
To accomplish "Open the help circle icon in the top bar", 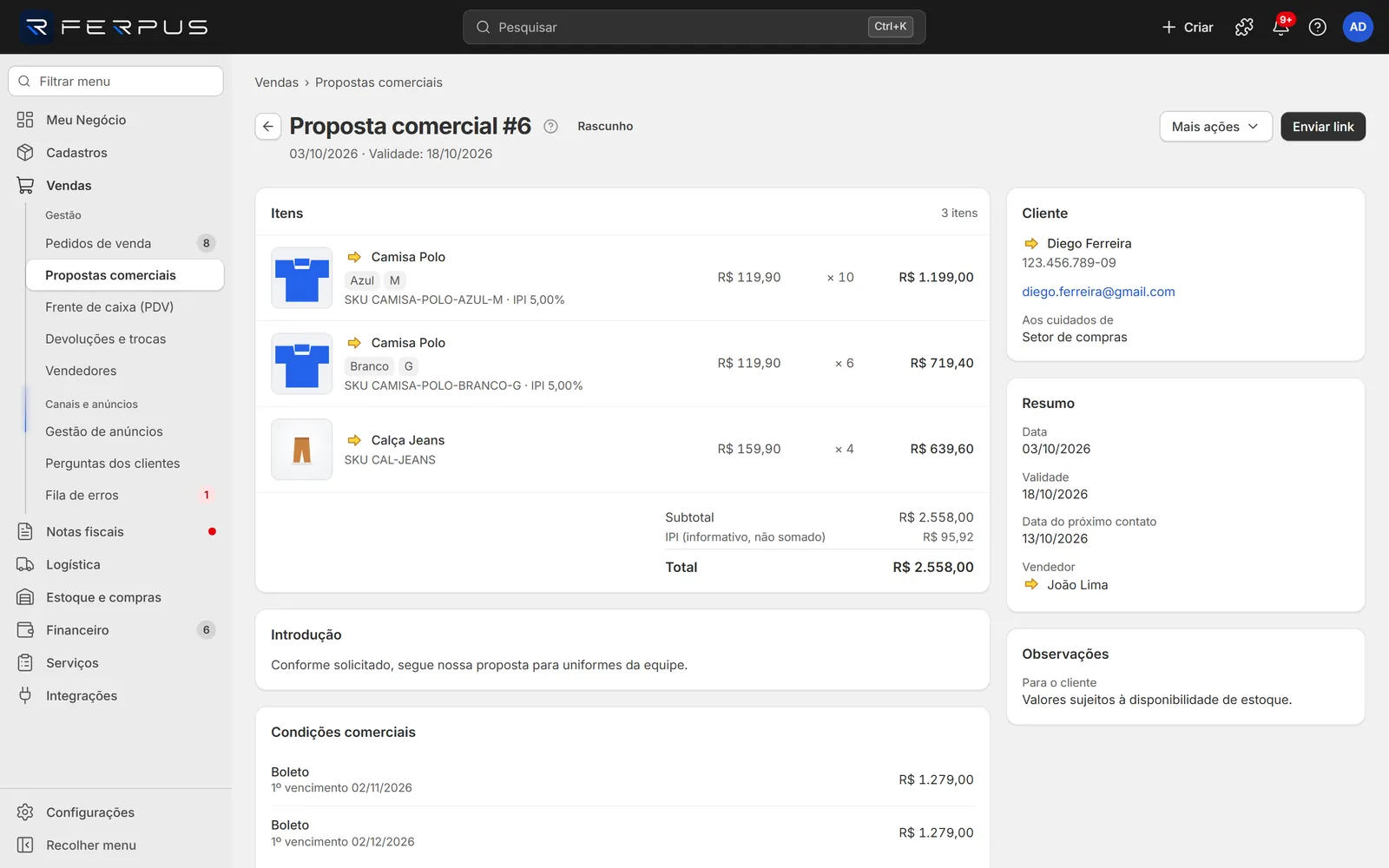I will 1317,27.
